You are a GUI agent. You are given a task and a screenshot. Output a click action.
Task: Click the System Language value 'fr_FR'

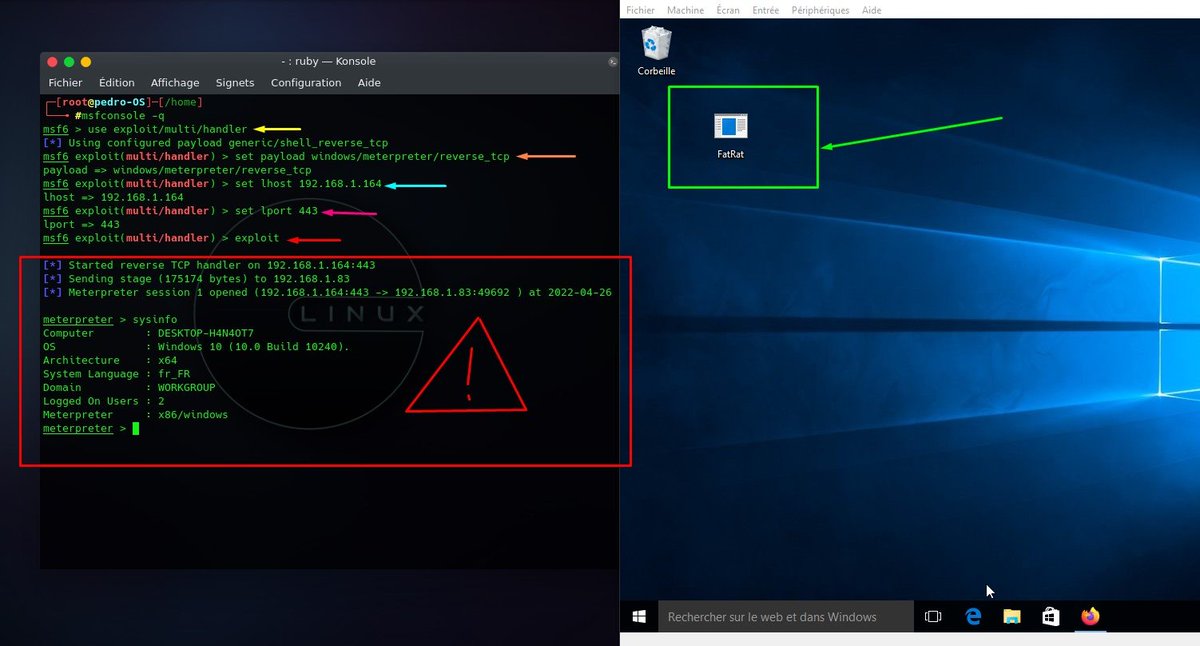coord(174,374)
